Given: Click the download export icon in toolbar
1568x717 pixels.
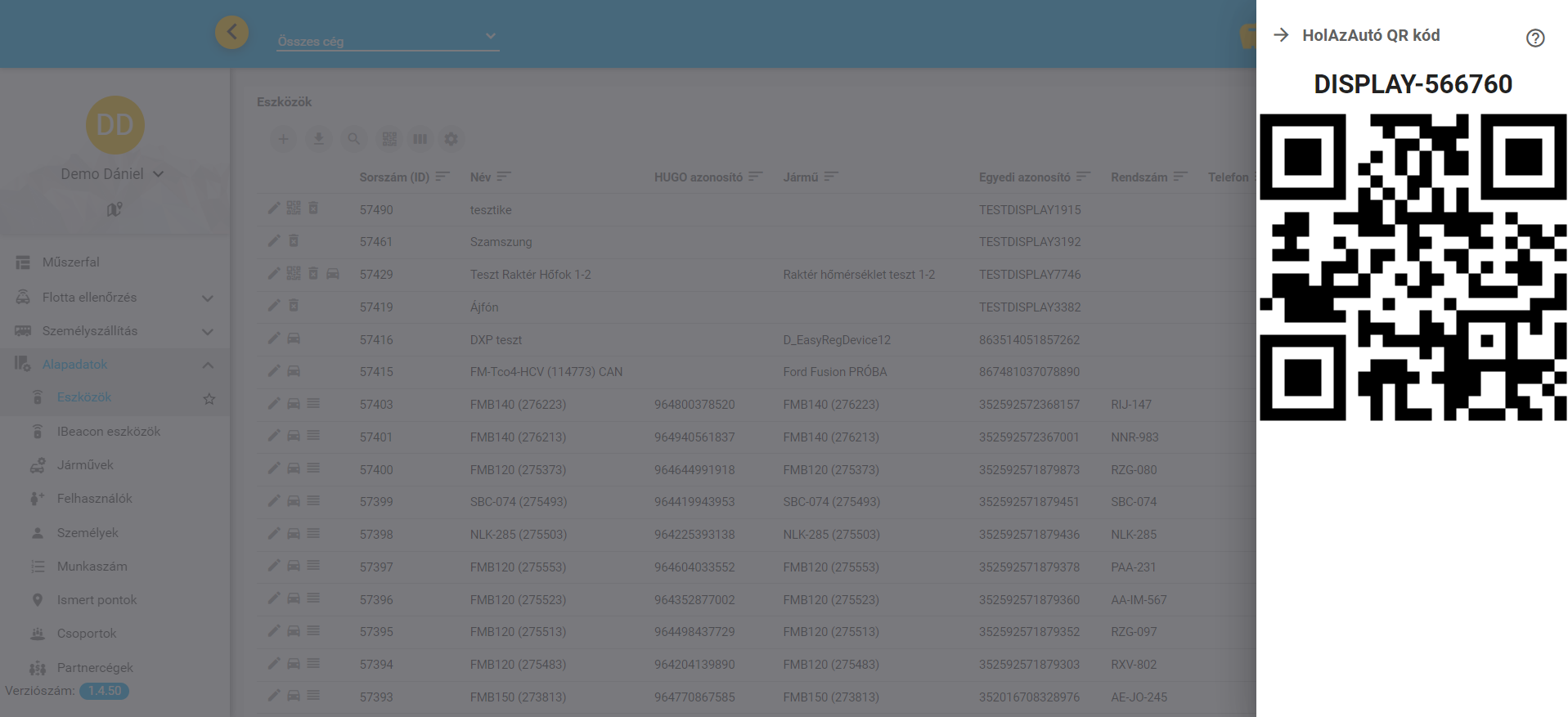Looking at the screenshot, I should click(x=318, y=139).
